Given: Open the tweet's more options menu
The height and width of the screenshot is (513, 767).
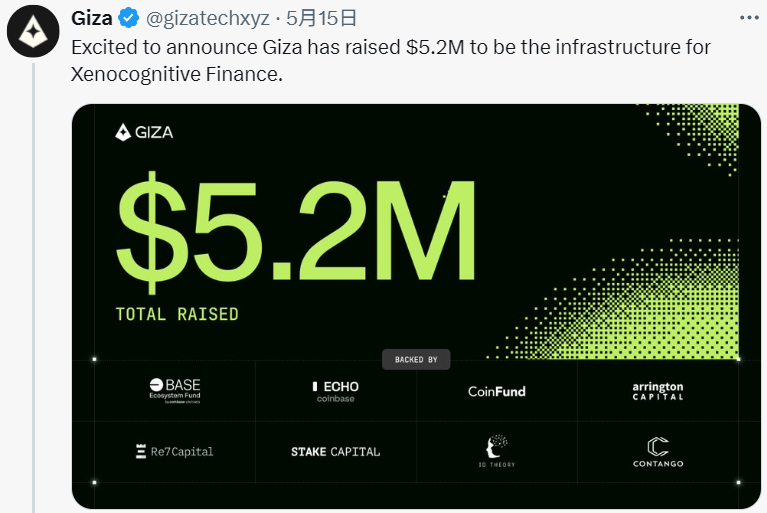Looking at the screenshot, I should pyautogui.click(x=747, y=18).
